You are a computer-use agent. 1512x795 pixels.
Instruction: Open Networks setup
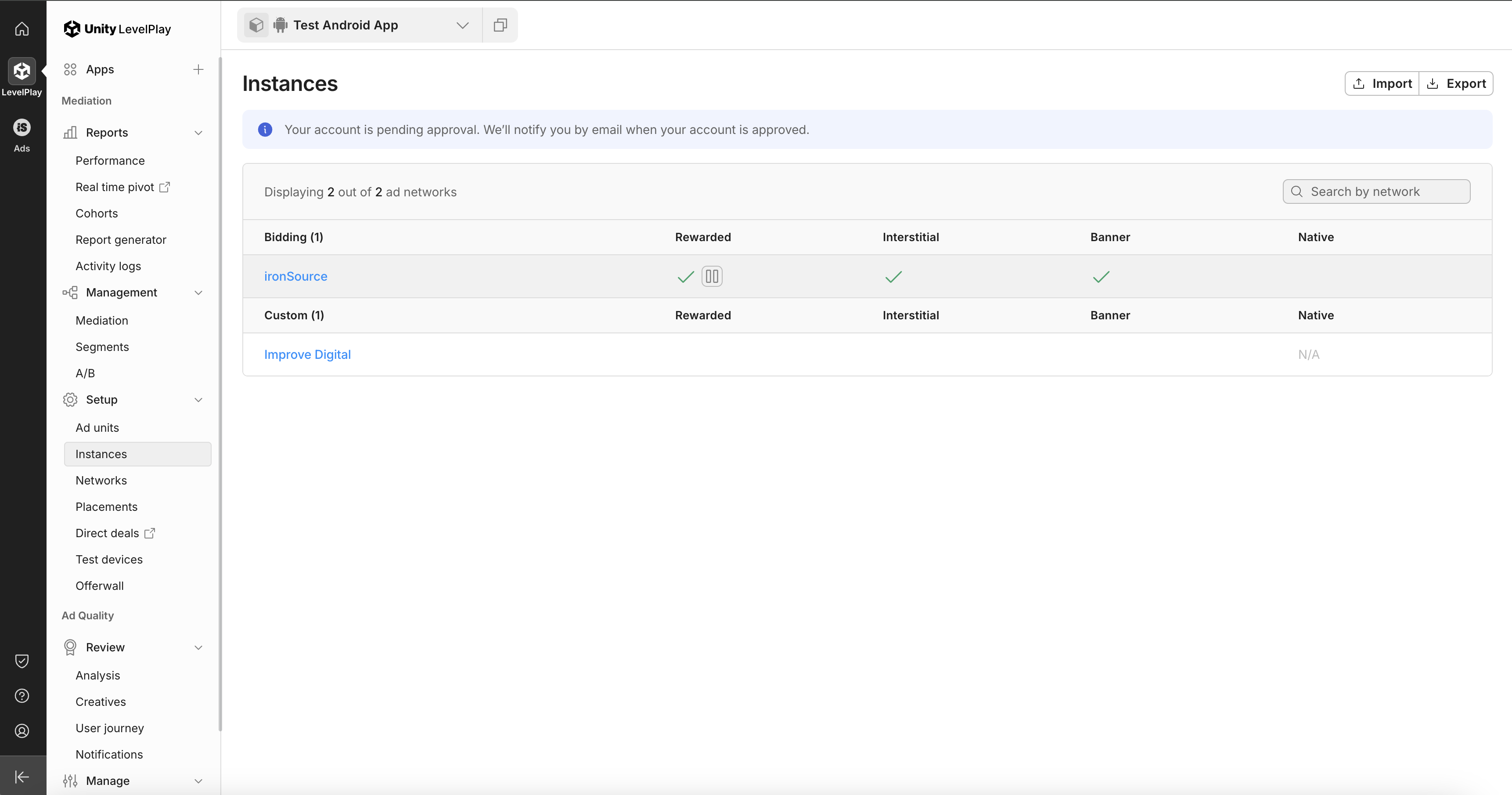pyautogui.click(x=101, y=481)
